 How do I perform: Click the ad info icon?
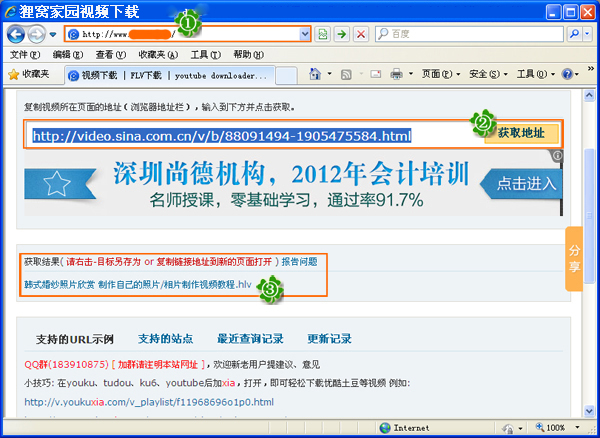click(x=558, y=155)
